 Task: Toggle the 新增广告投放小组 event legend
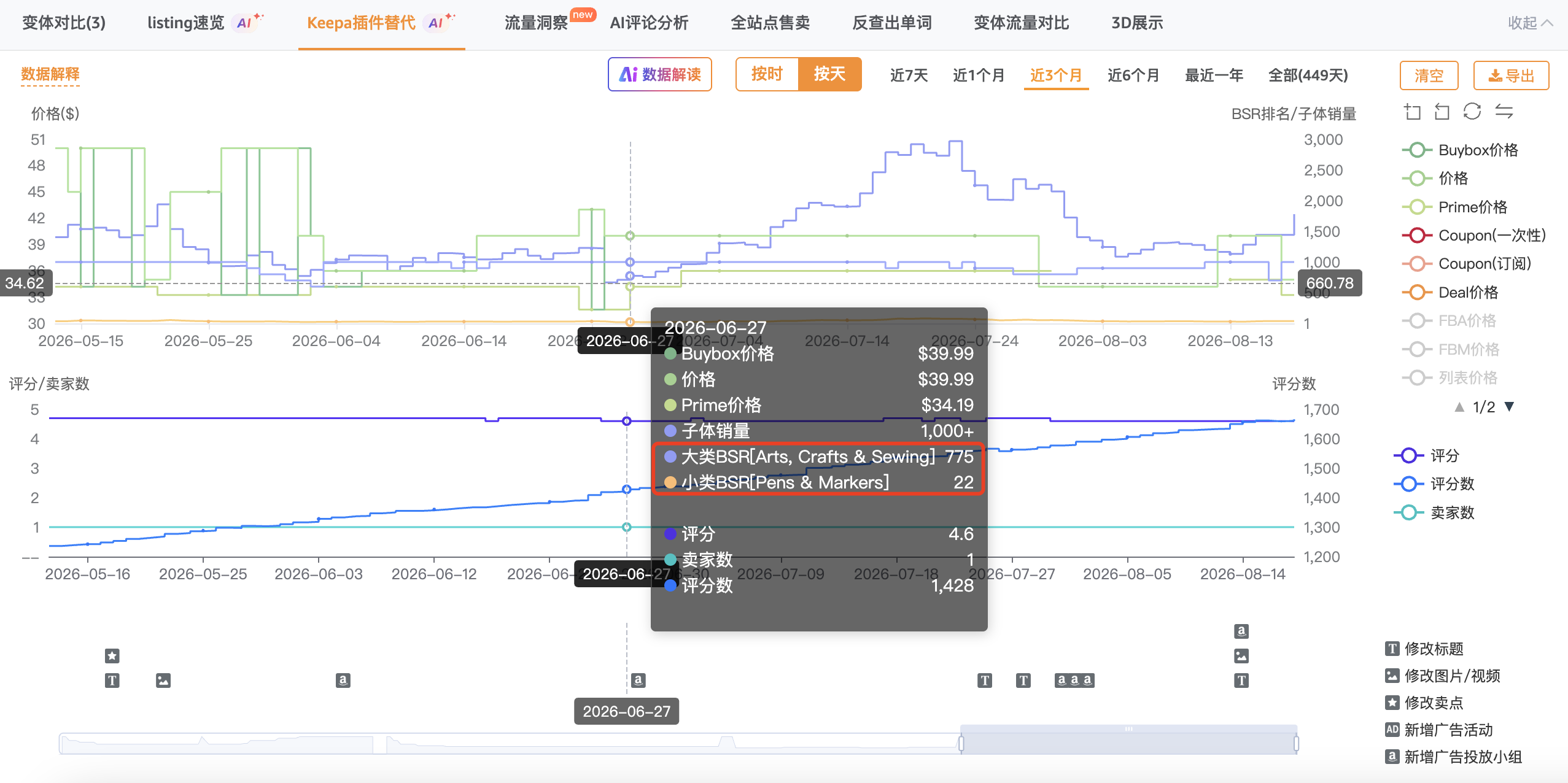1454,757
